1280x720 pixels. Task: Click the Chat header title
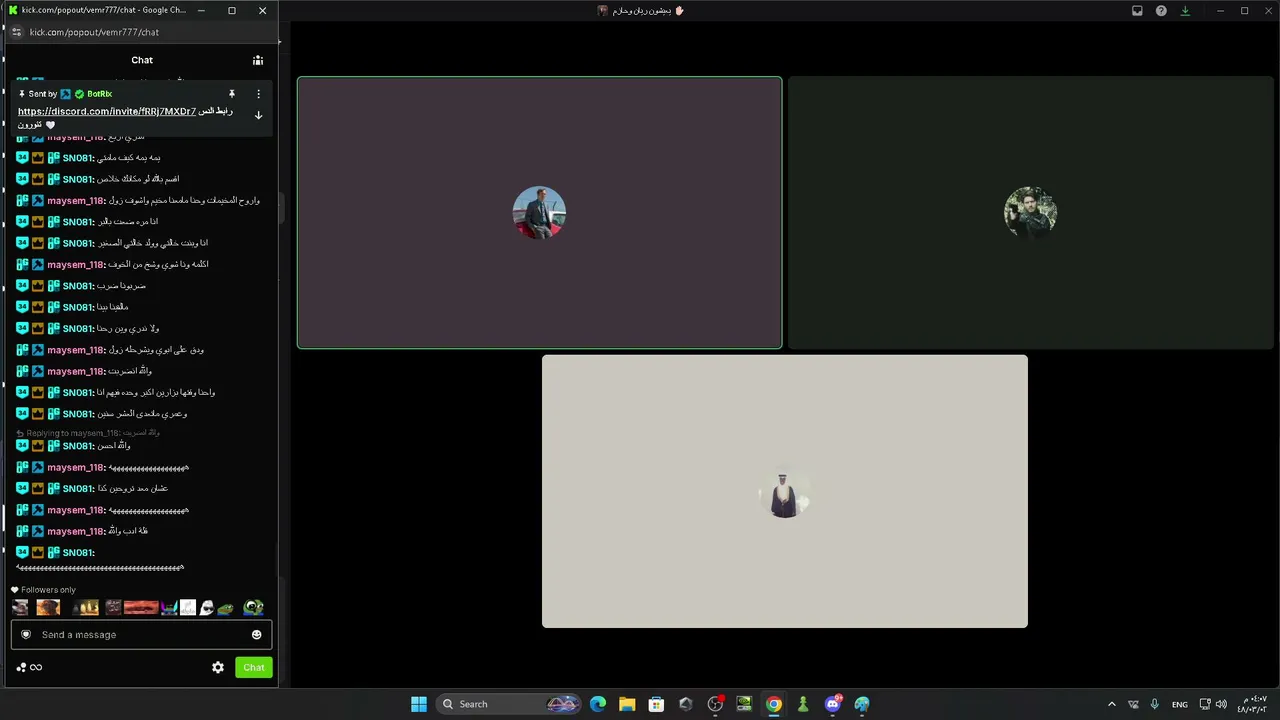tap(142, 60)
